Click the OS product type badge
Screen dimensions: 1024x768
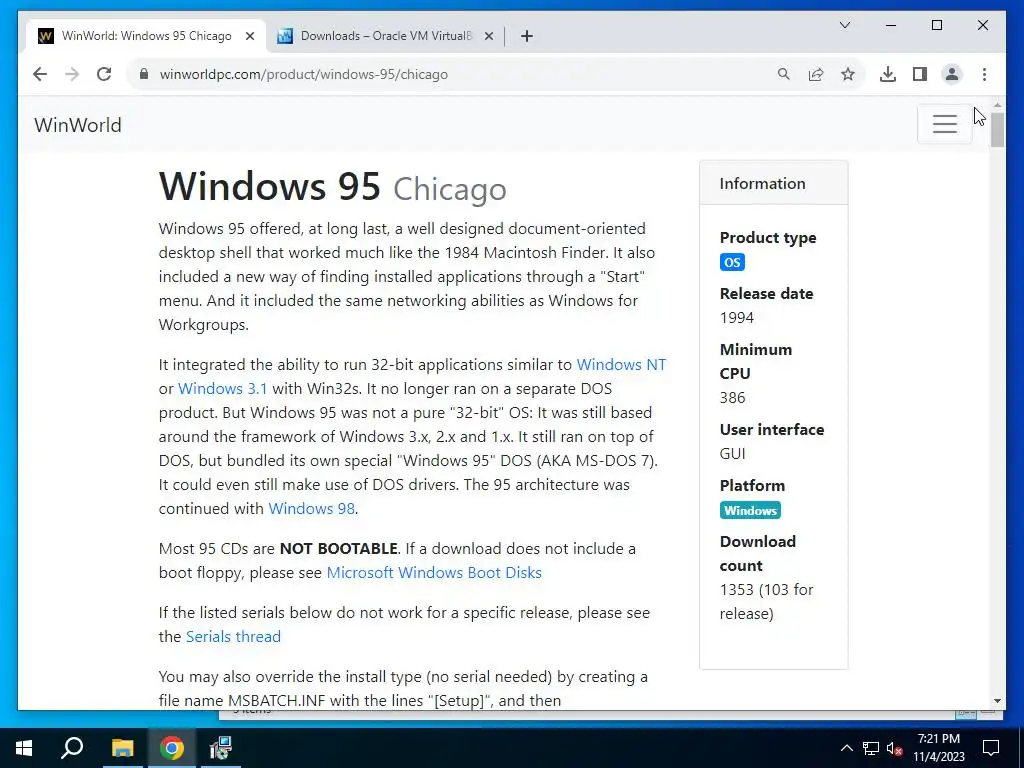(732, 263)
